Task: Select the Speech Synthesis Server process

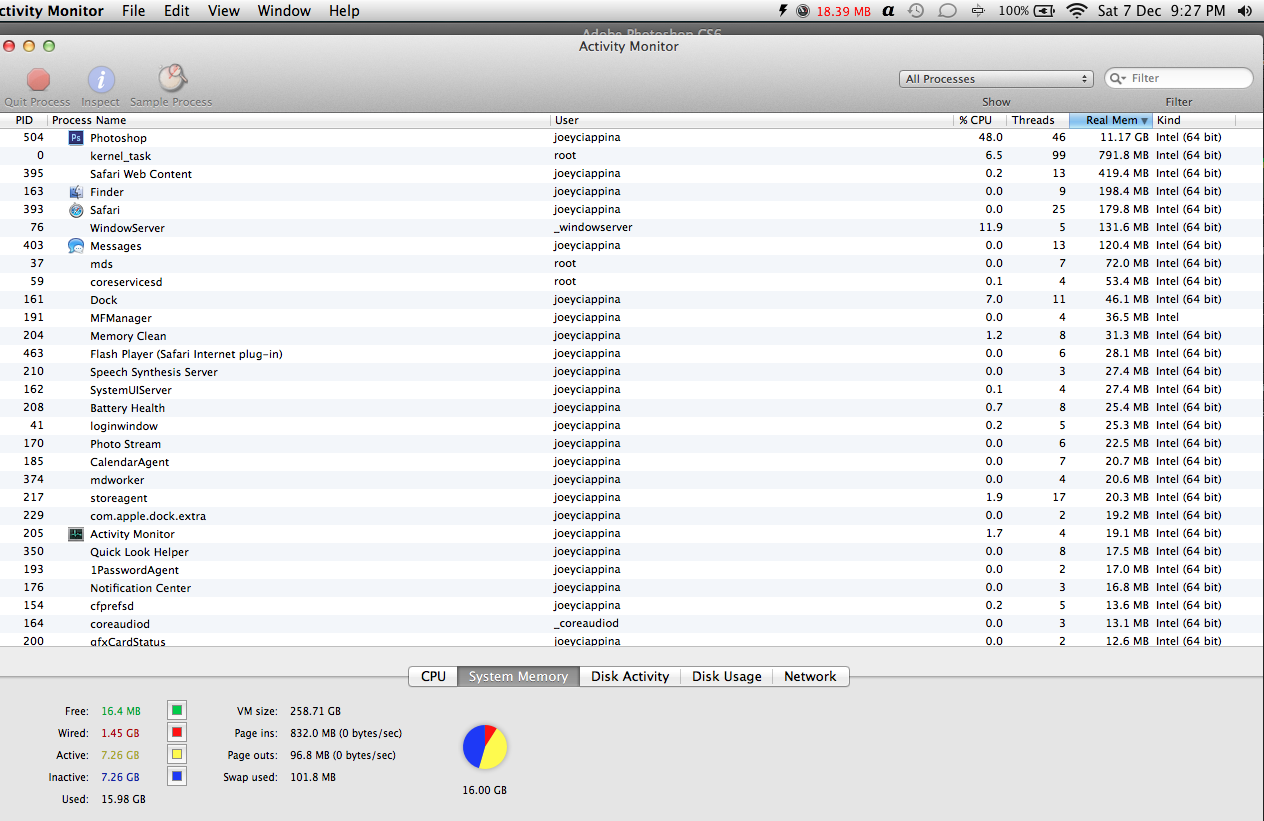Action: [632, 372]
